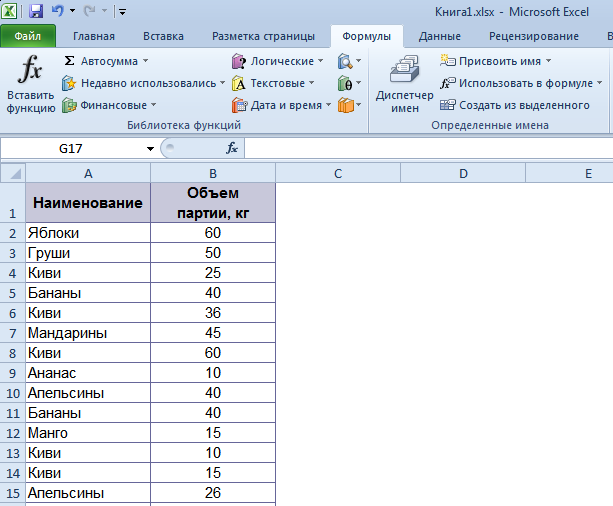Switch to the Главная tab
The image size is (613, 506).
click(x=93, y=36)
